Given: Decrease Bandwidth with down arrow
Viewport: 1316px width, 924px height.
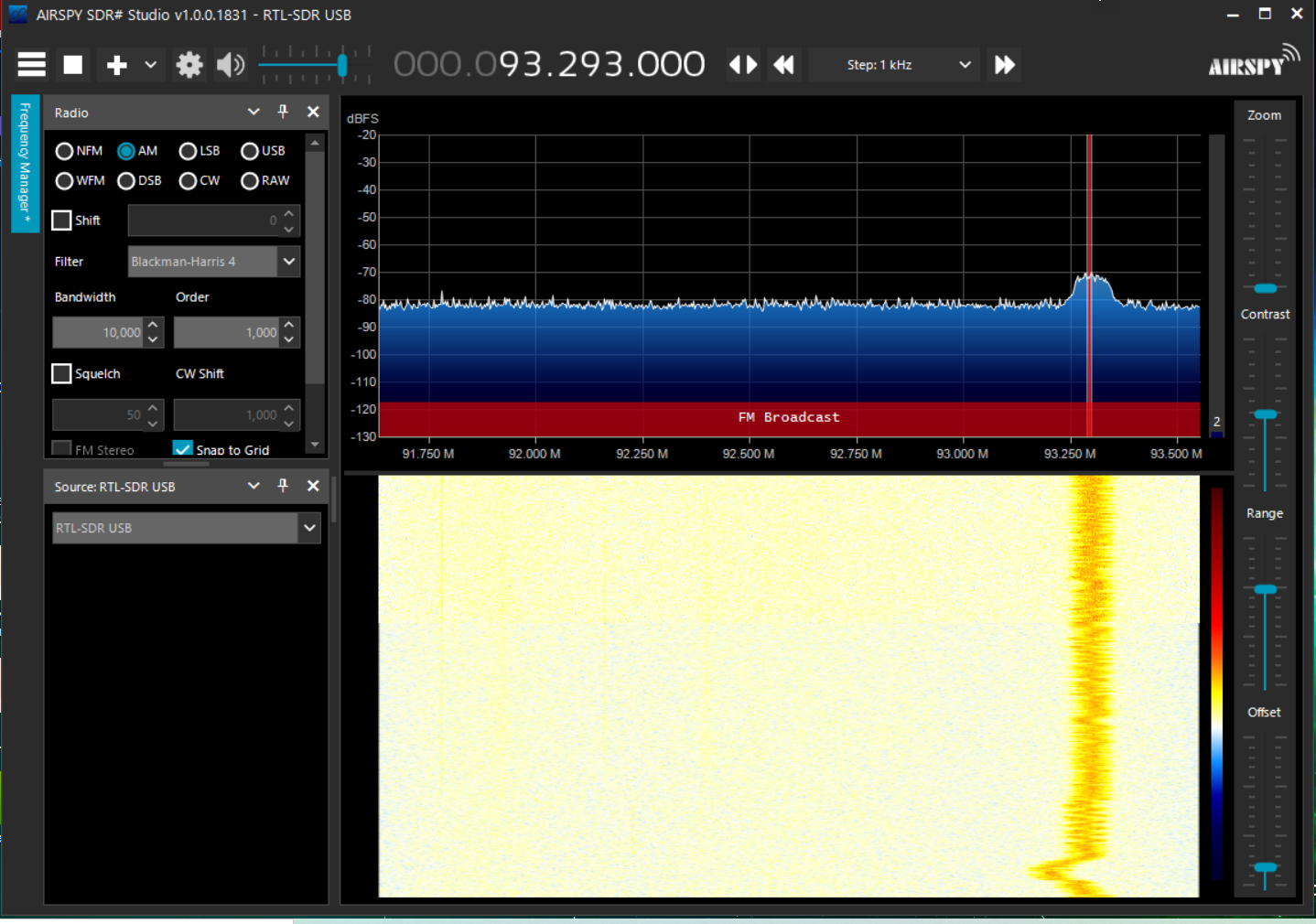Looking at the screenshot, I should click(154, 340).
